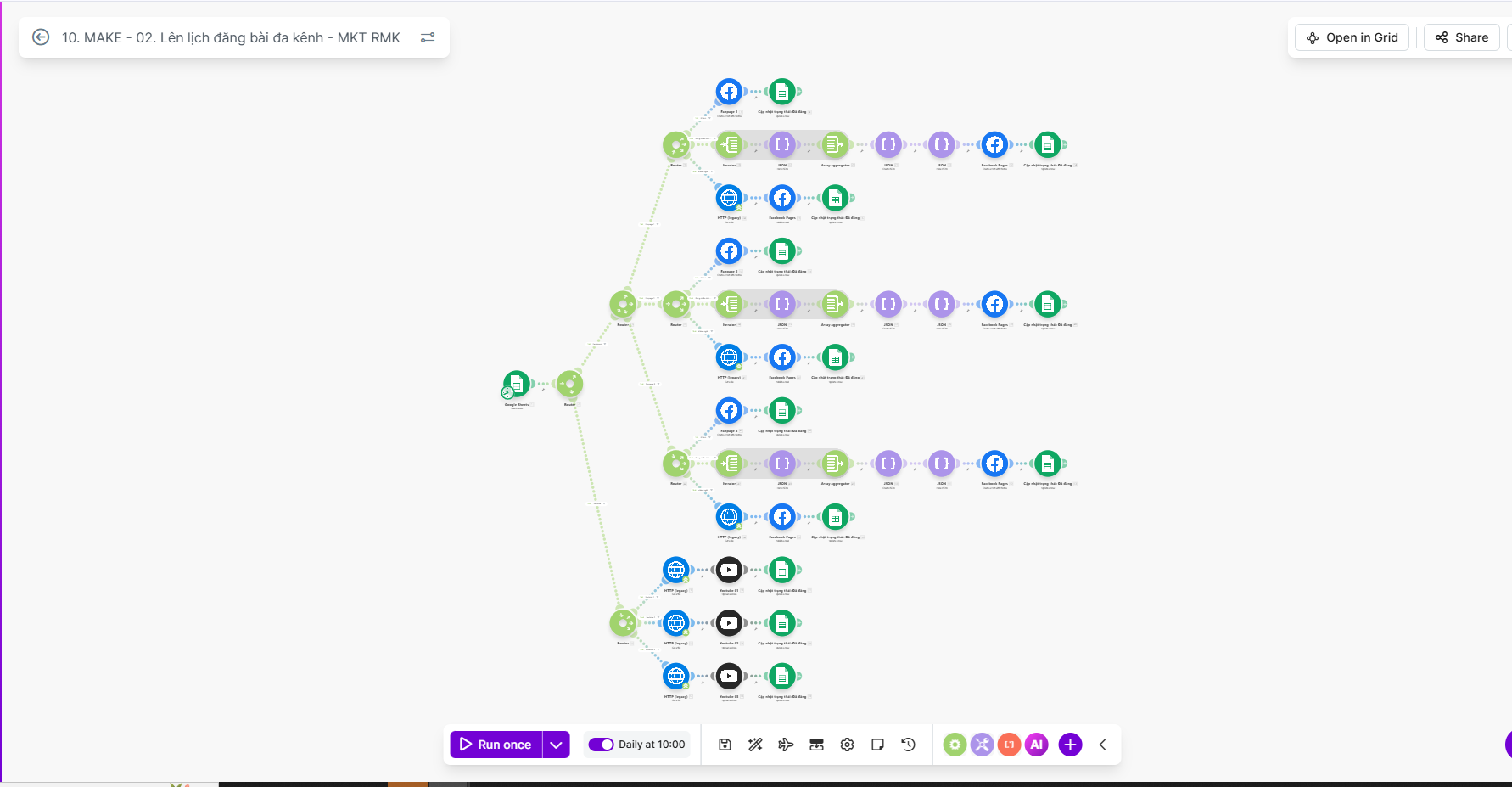Open the AI assistant round icon

coord(1036,745)
